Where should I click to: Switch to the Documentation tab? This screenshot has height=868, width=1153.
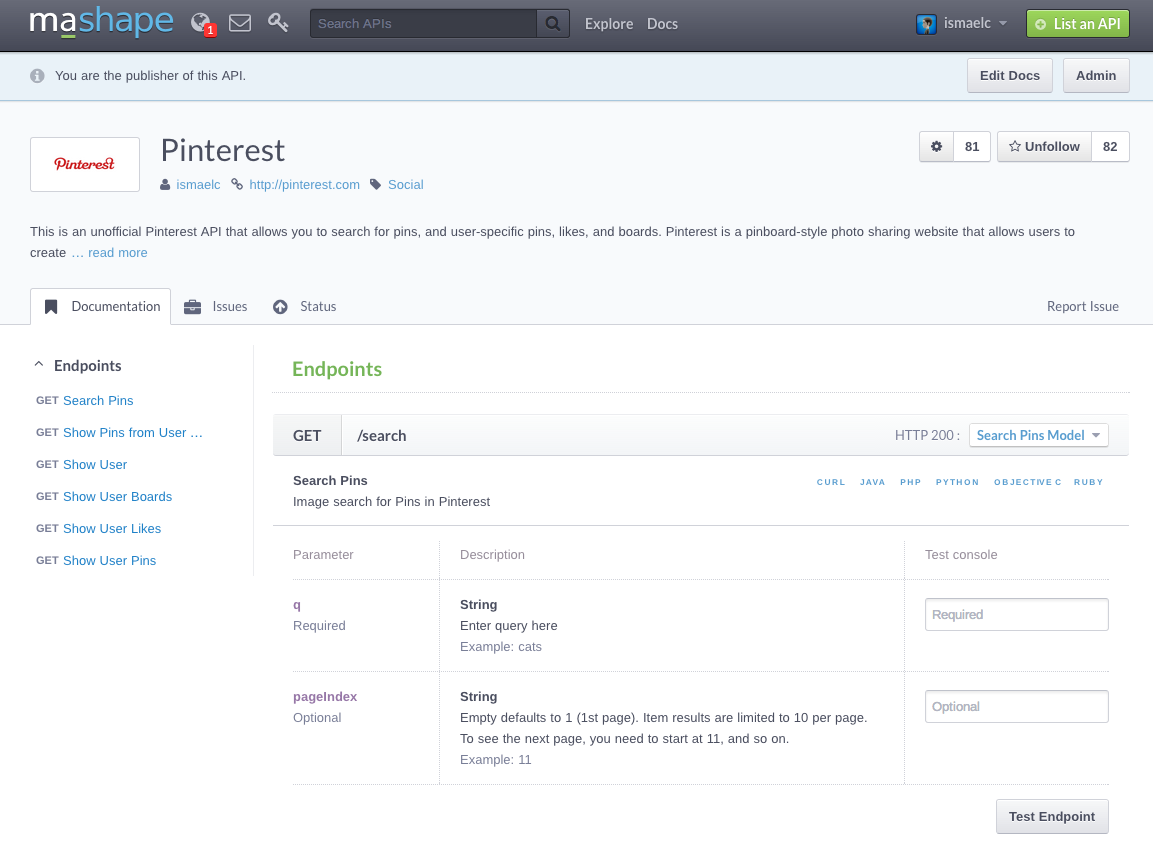click(101, 307)
